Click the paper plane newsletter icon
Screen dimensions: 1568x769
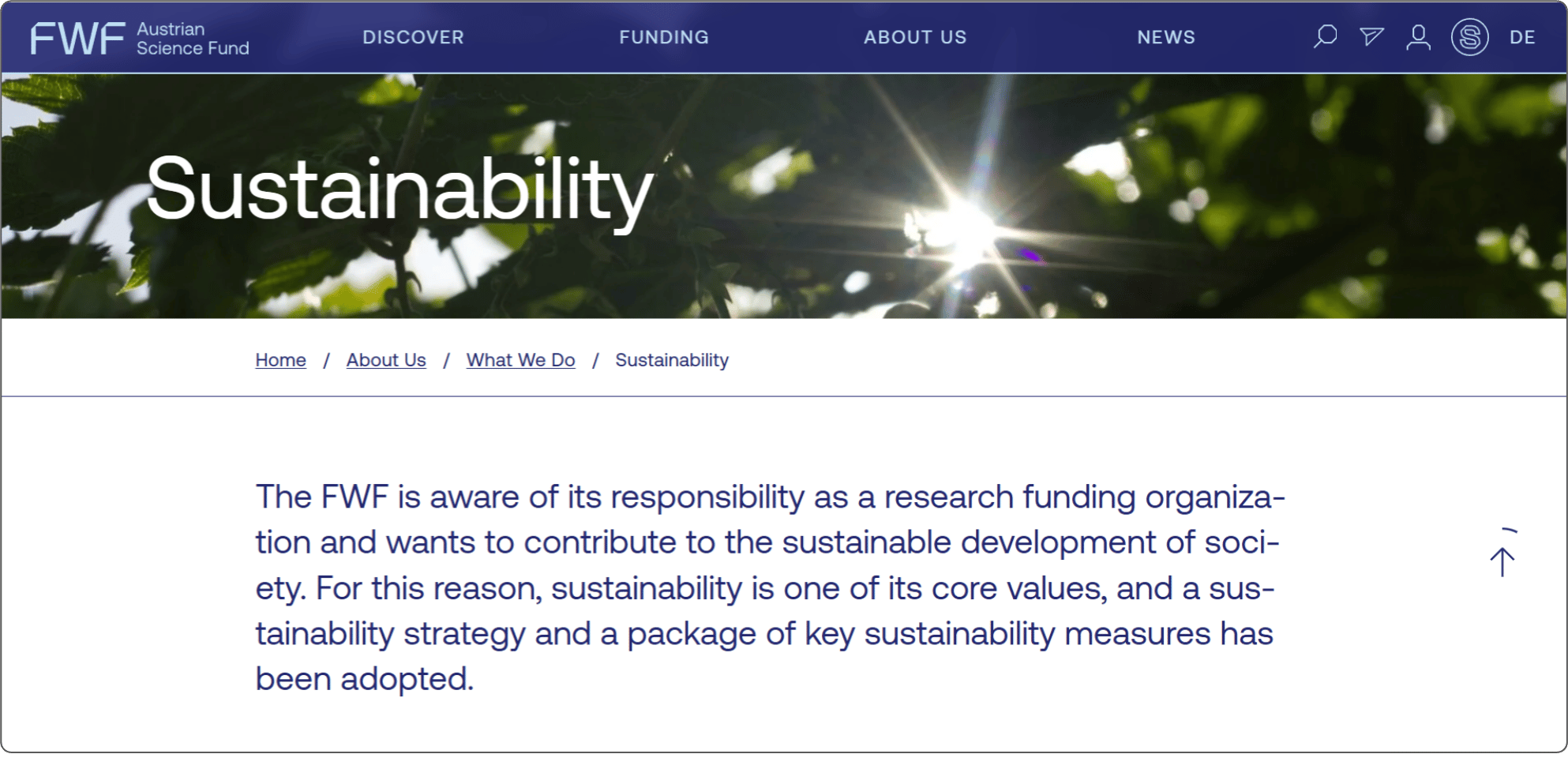coord(1371,36)
